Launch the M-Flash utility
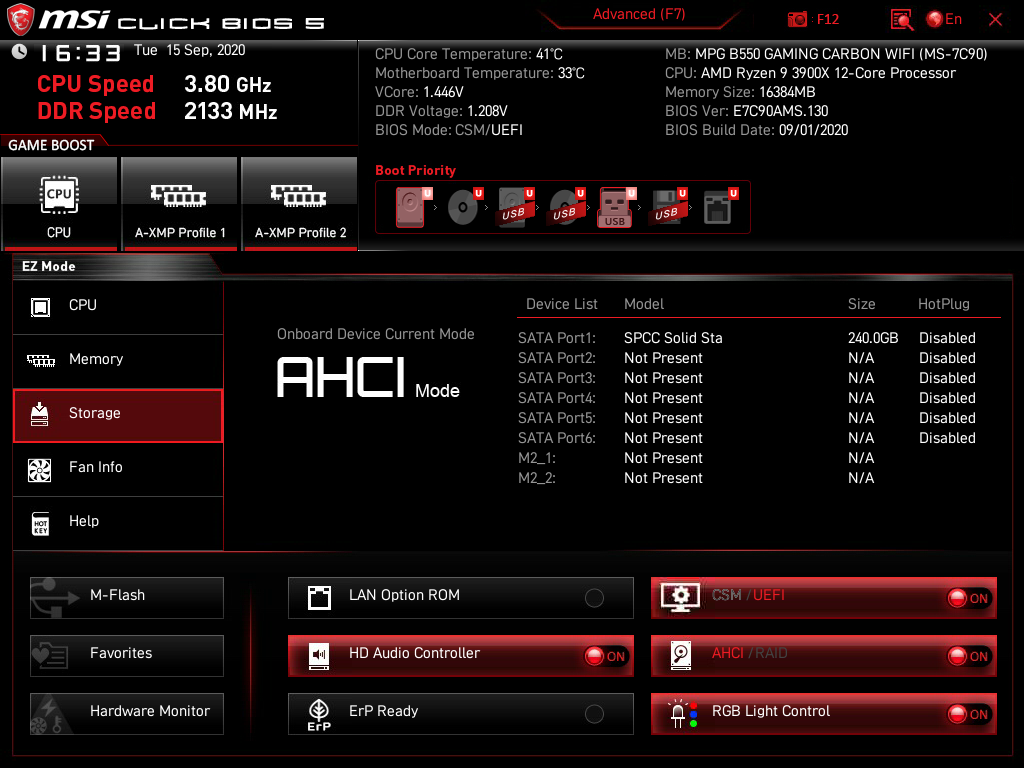This screenshot has width=1024, height=768. click(x=127, y=598)
